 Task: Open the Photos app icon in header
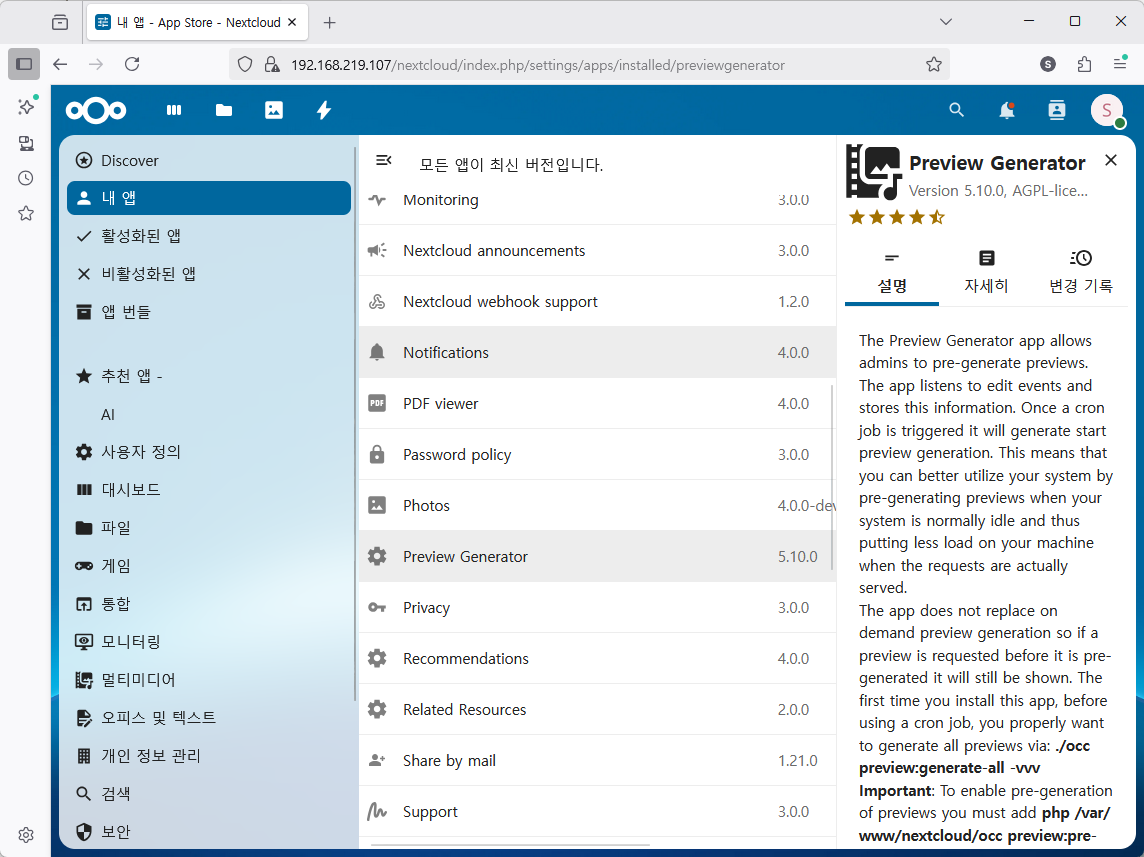coord(274,110)
